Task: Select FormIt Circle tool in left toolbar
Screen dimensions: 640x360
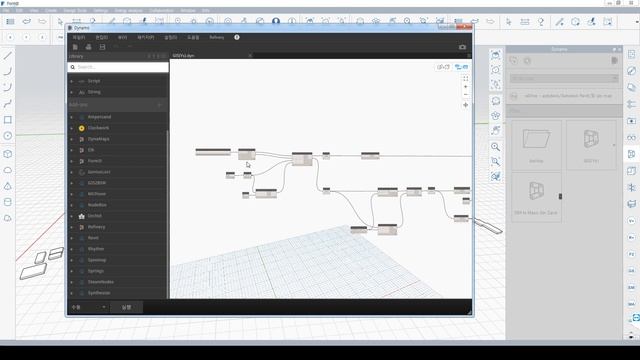Action: [x=7, y=136]
